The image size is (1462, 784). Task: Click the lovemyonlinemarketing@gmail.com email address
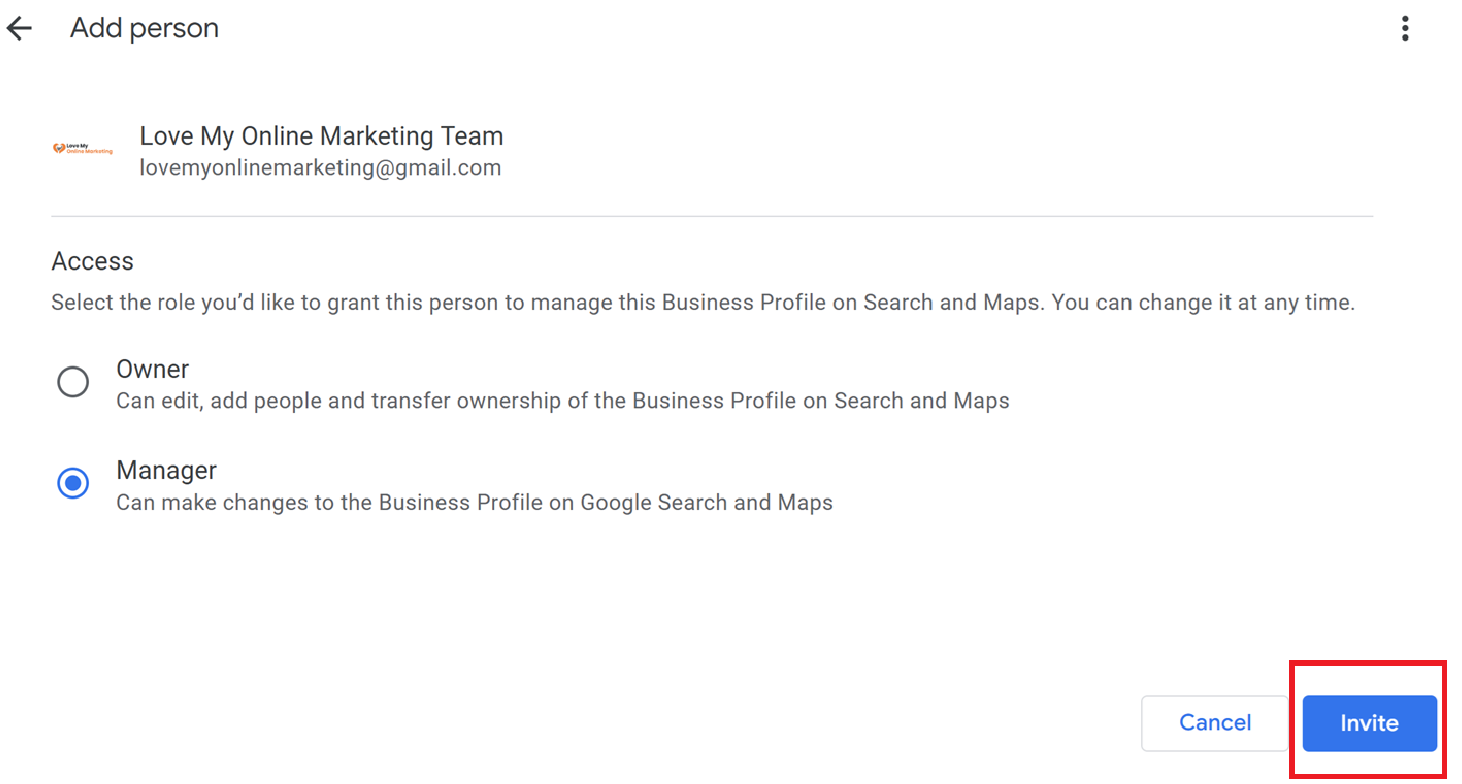320,168
